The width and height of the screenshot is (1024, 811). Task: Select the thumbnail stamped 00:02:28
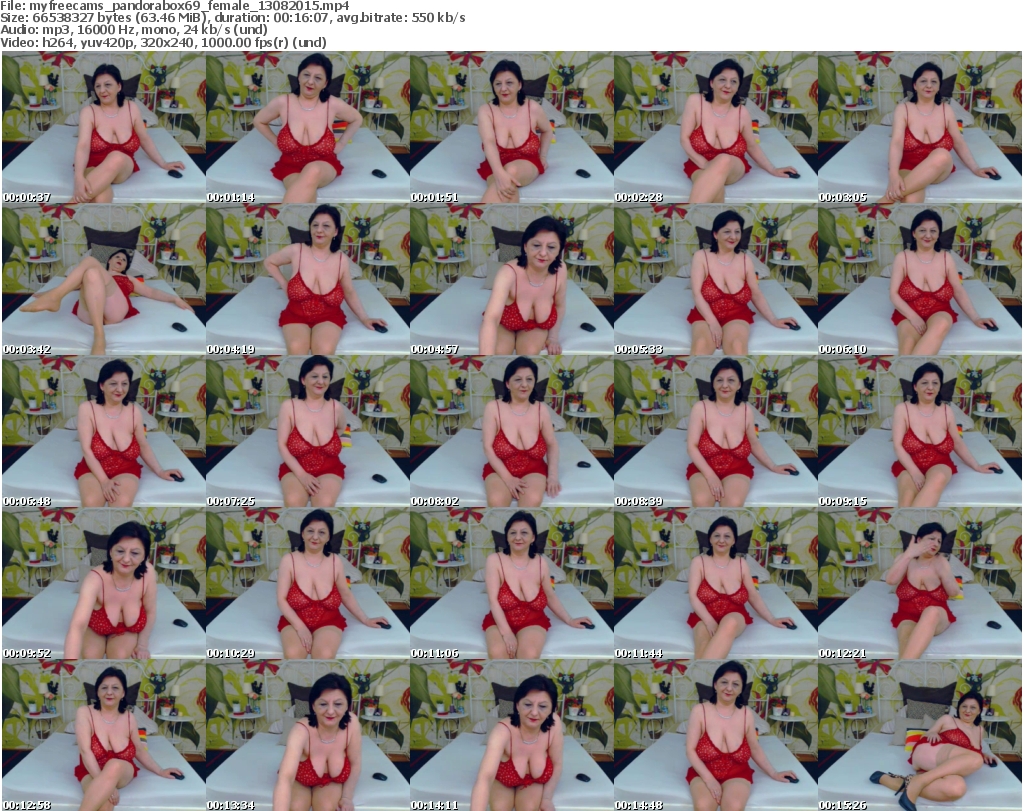(716, 127)
